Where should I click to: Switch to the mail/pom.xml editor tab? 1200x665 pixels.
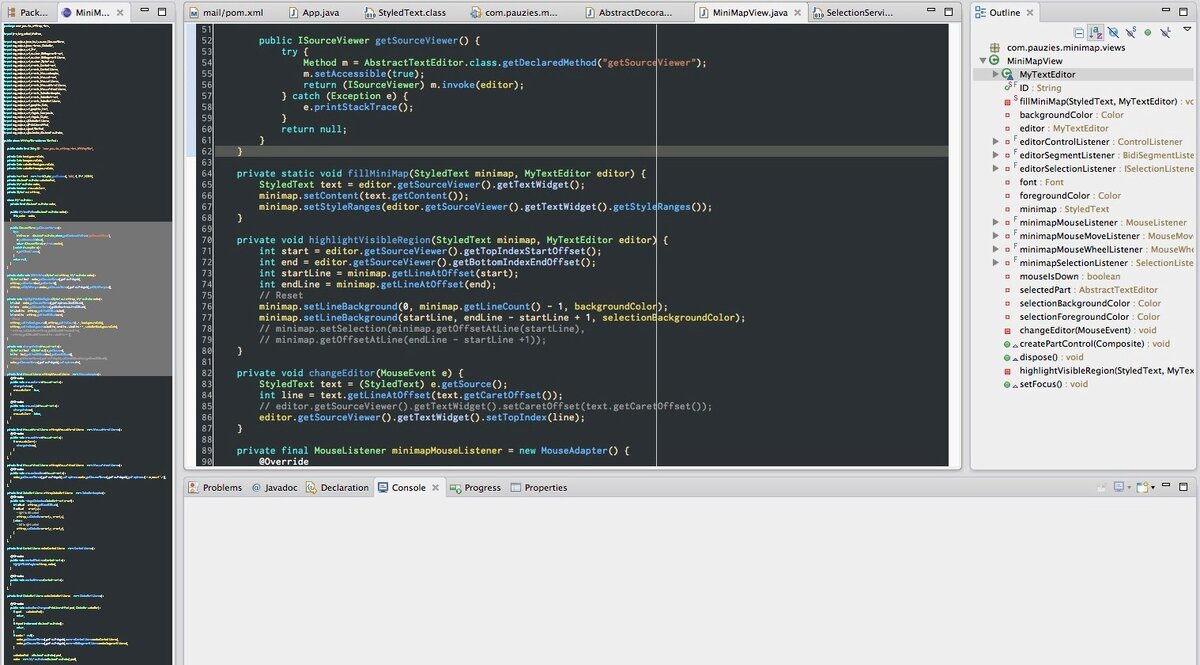click(x=226, y=13)
